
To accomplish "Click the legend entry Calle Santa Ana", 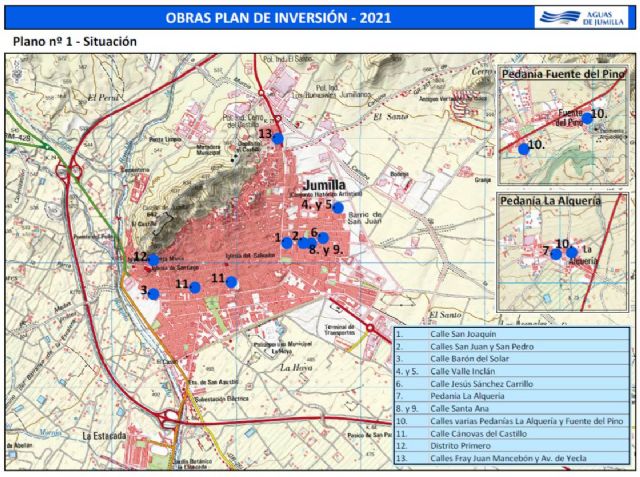I will click(x=512, y=409).
